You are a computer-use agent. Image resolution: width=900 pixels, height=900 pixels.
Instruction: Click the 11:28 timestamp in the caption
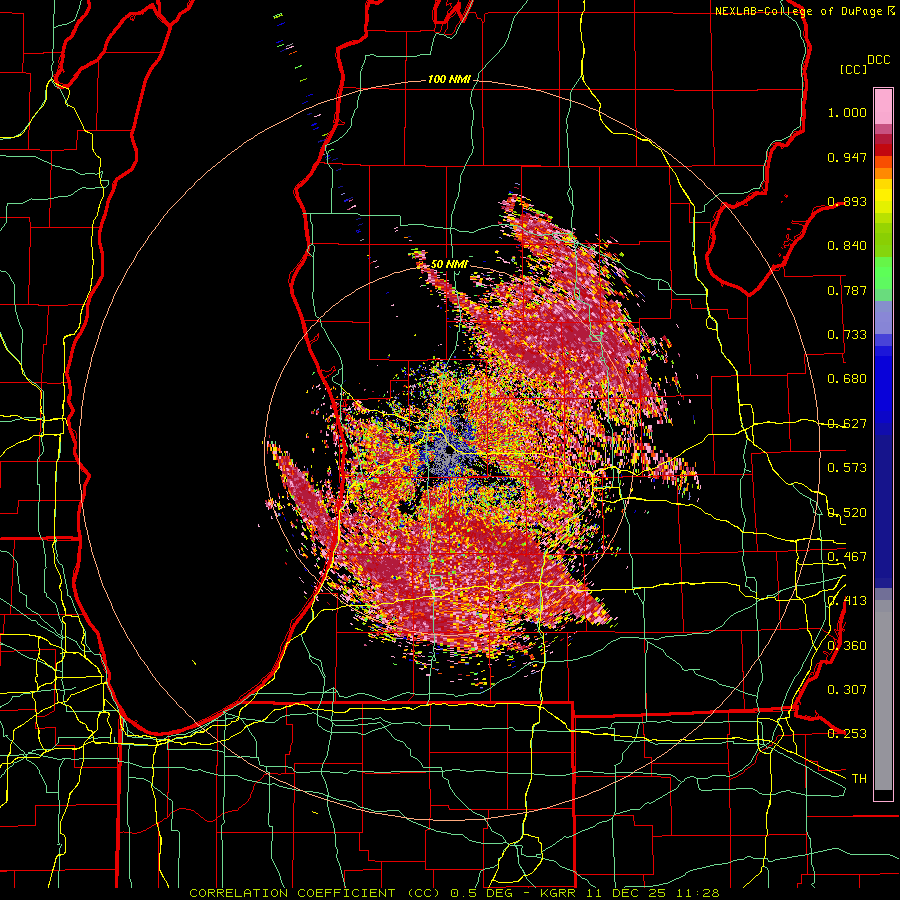tap(698, 893)
